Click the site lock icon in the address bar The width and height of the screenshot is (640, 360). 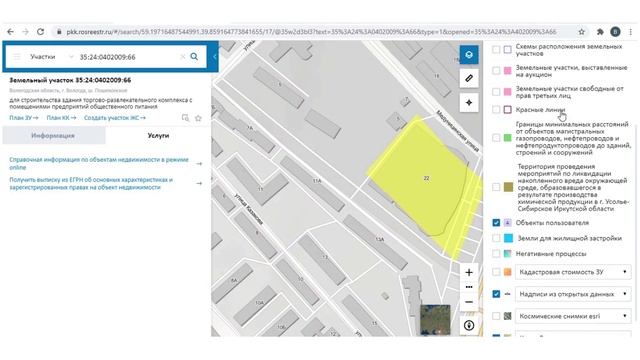[x=59, y=31]
